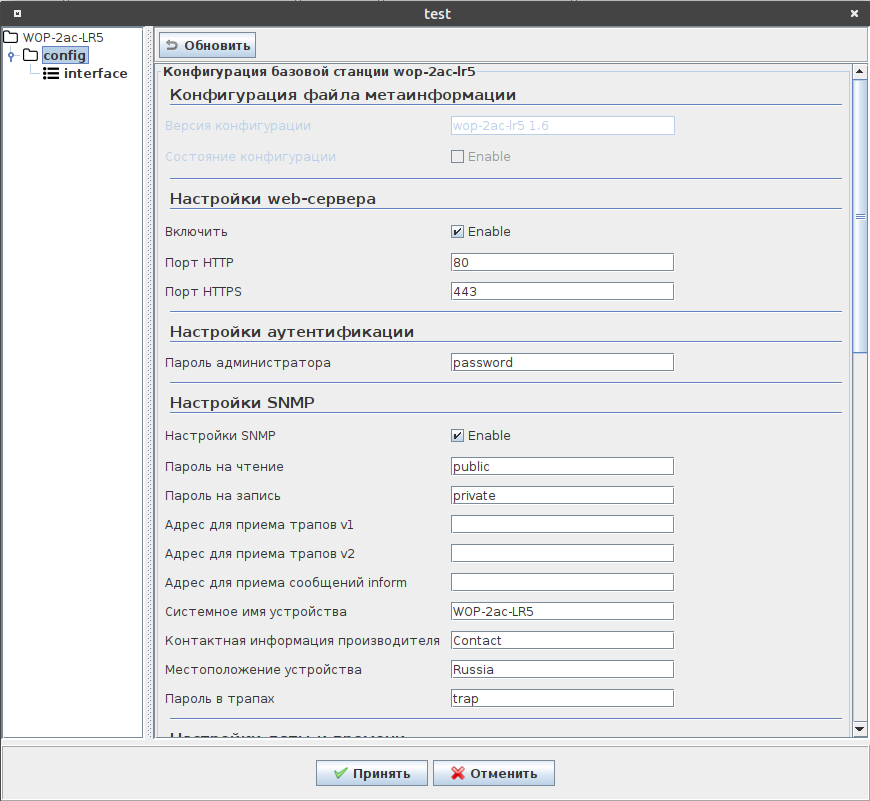Click the Местоположение устройства field
The width and height of the screenshot is (870, 801).
click(x=562, y=669)
